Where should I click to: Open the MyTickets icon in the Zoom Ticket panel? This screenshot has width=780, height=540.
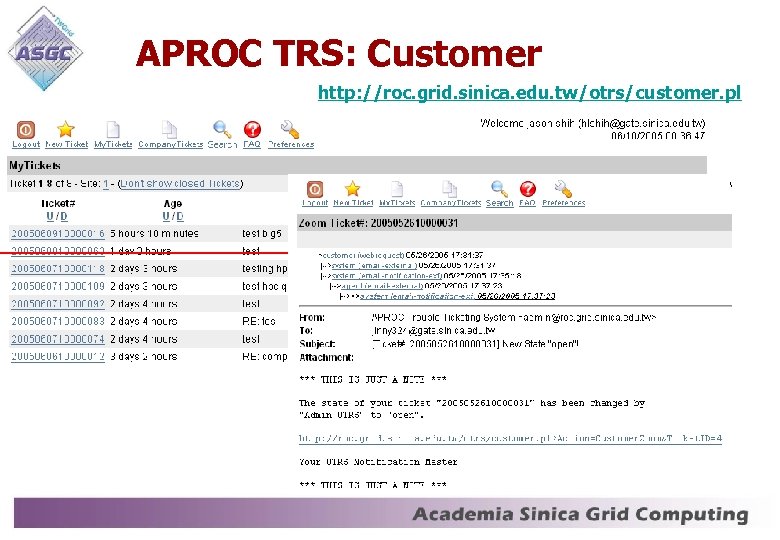[x=397, y=189]
